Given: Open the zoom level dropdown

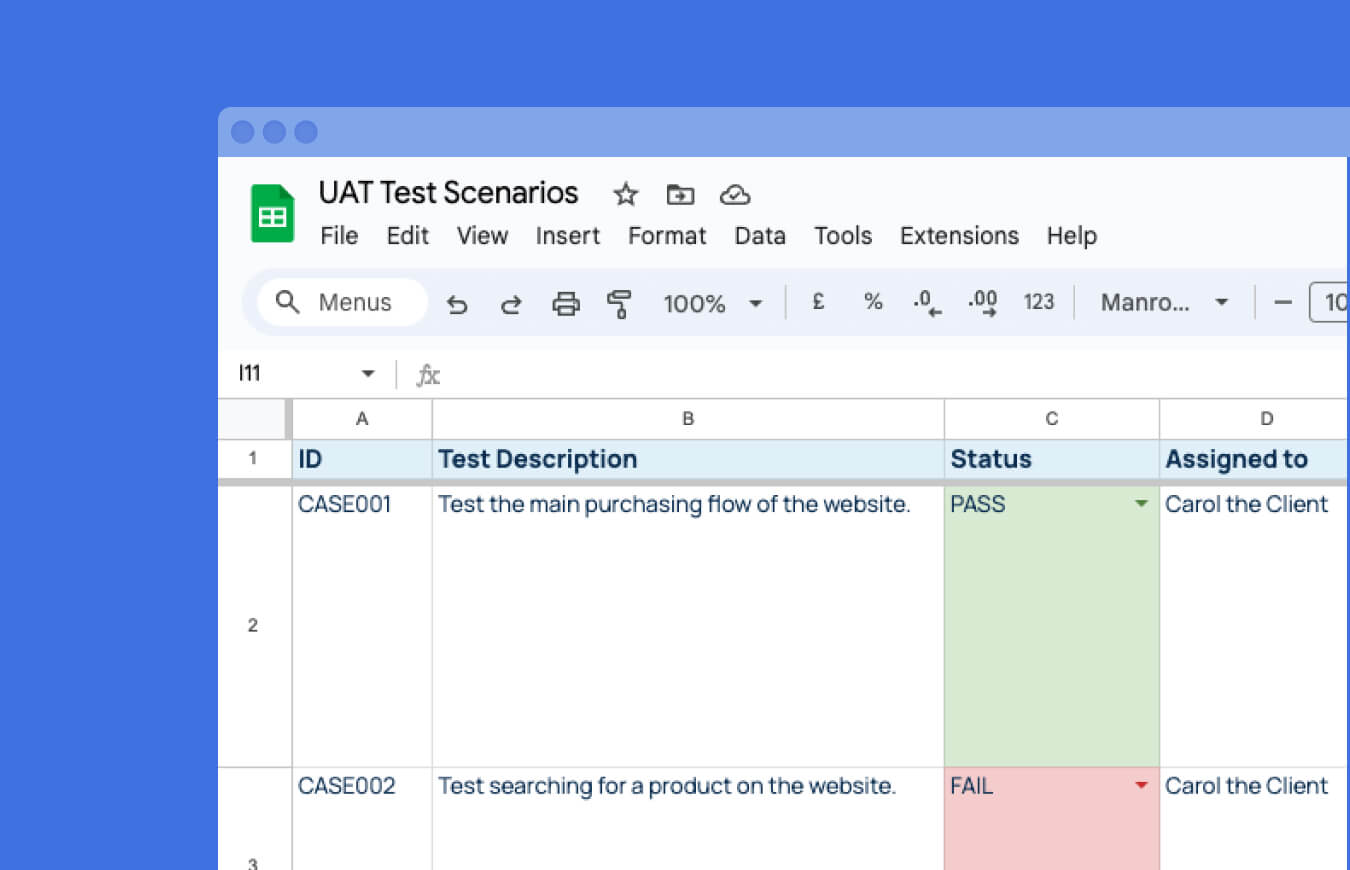Looking at the screenshot, I should (713, 303).
